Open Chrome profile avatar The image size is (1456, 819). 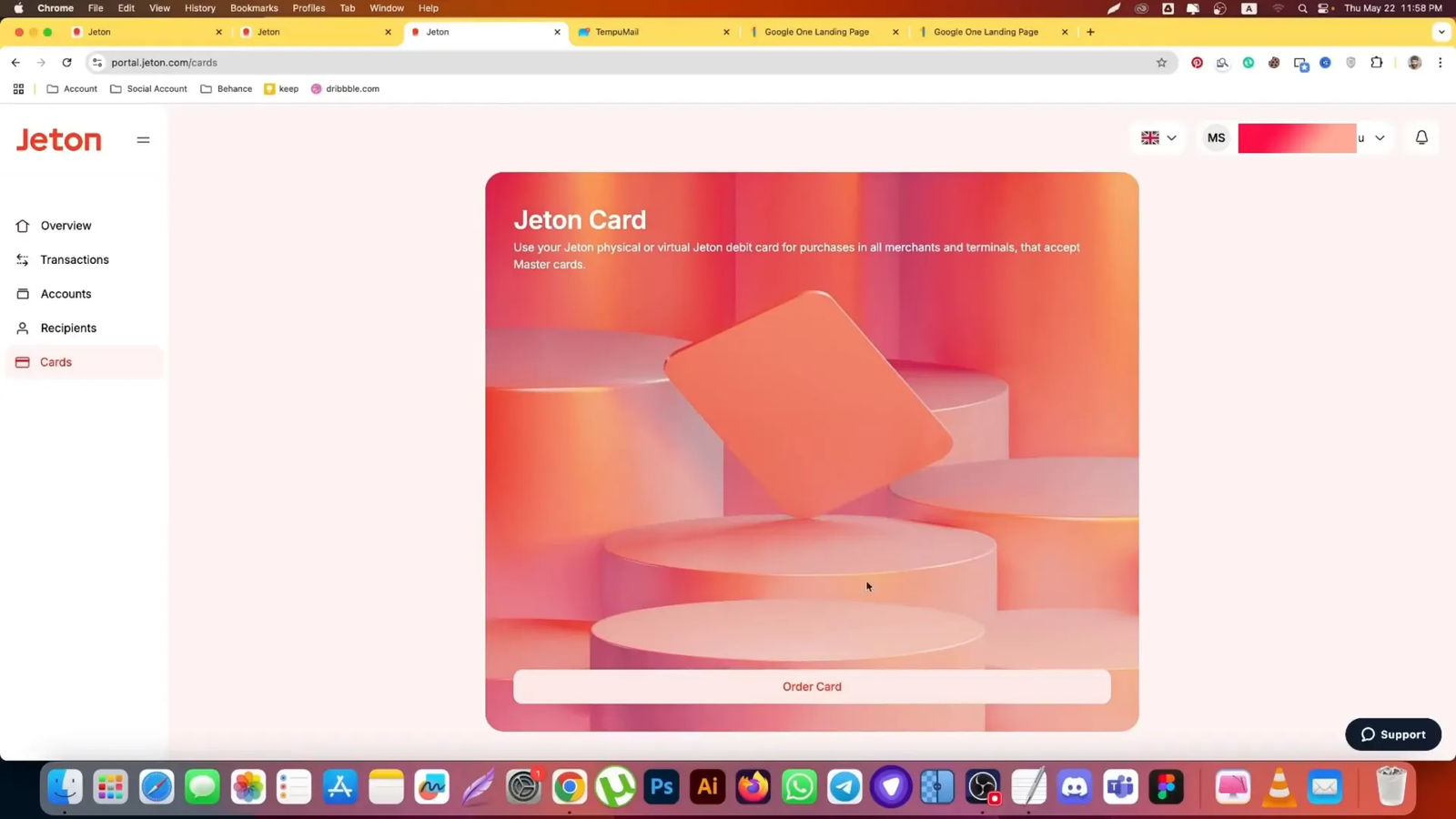click(x=1414, y=63)
